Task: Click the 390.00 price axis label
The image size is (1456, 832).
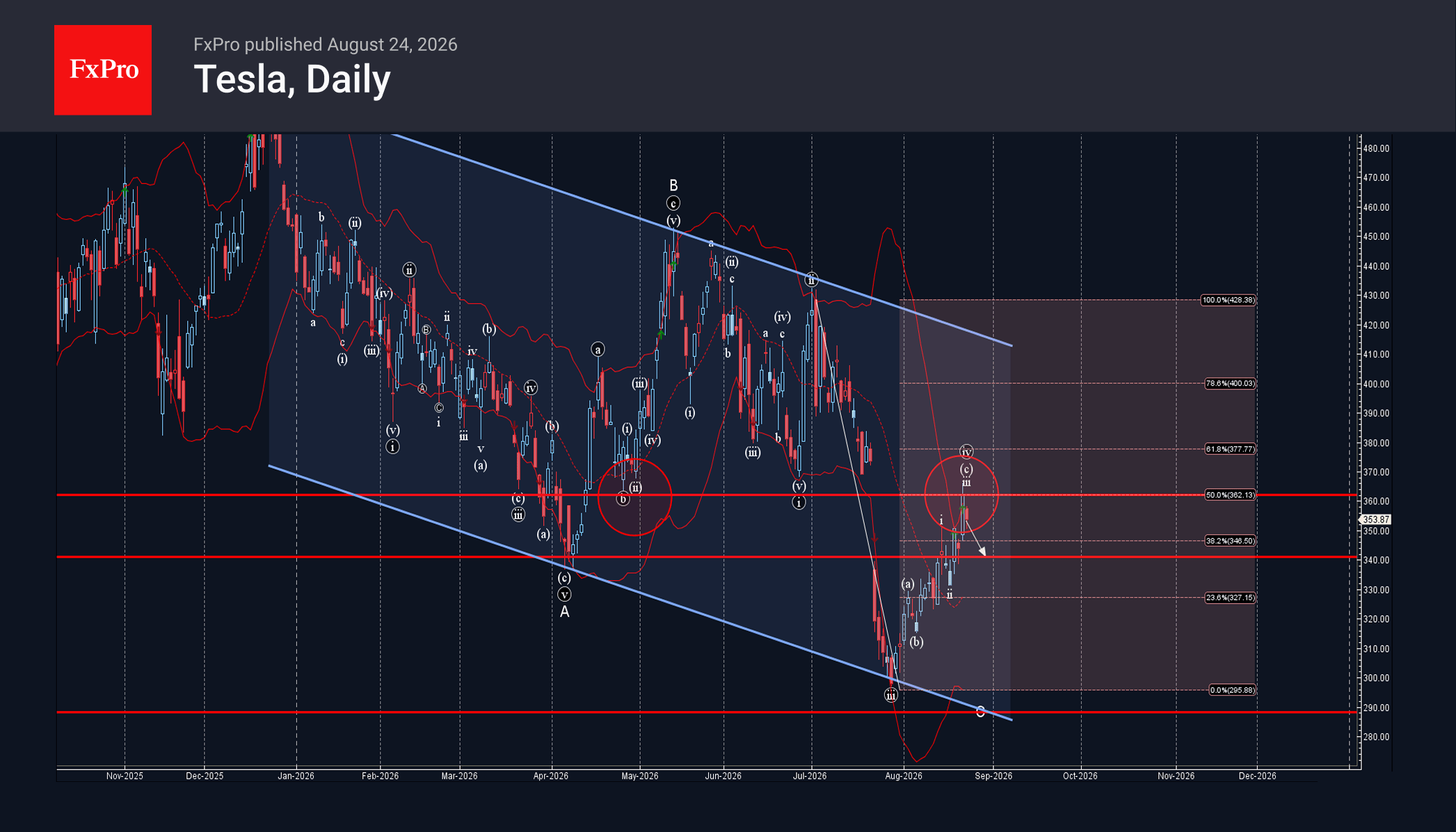Action: (1376, 414)
